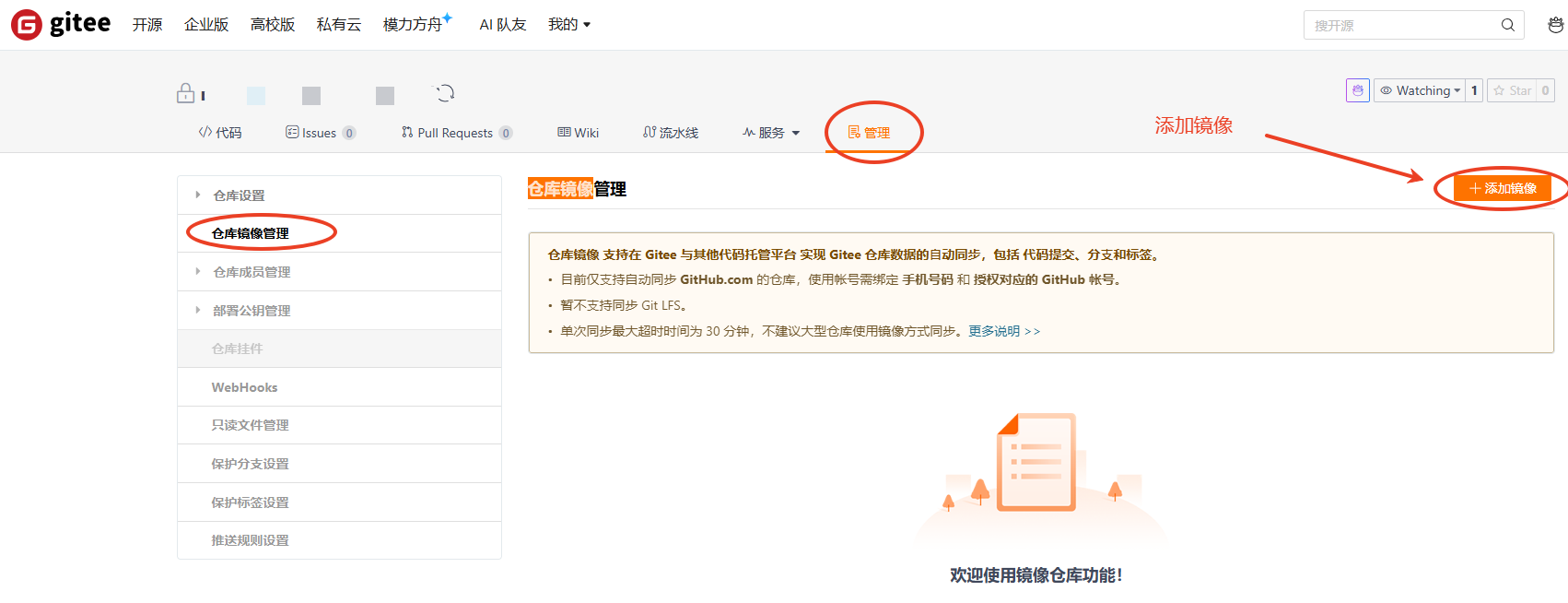Select WebHooks in the sidebar
The width and height of the screenshot is (1568, 603).
pos(244,387)
